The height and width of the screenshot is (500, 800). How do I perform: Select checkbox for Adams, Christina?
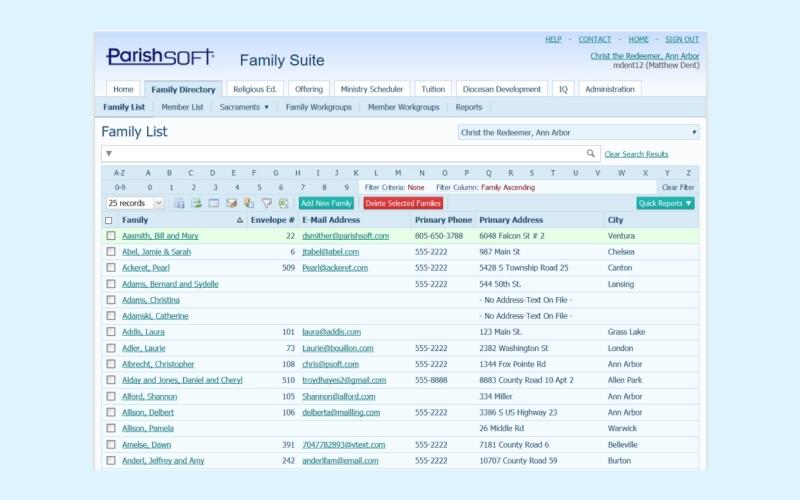(x=111, y=299)
